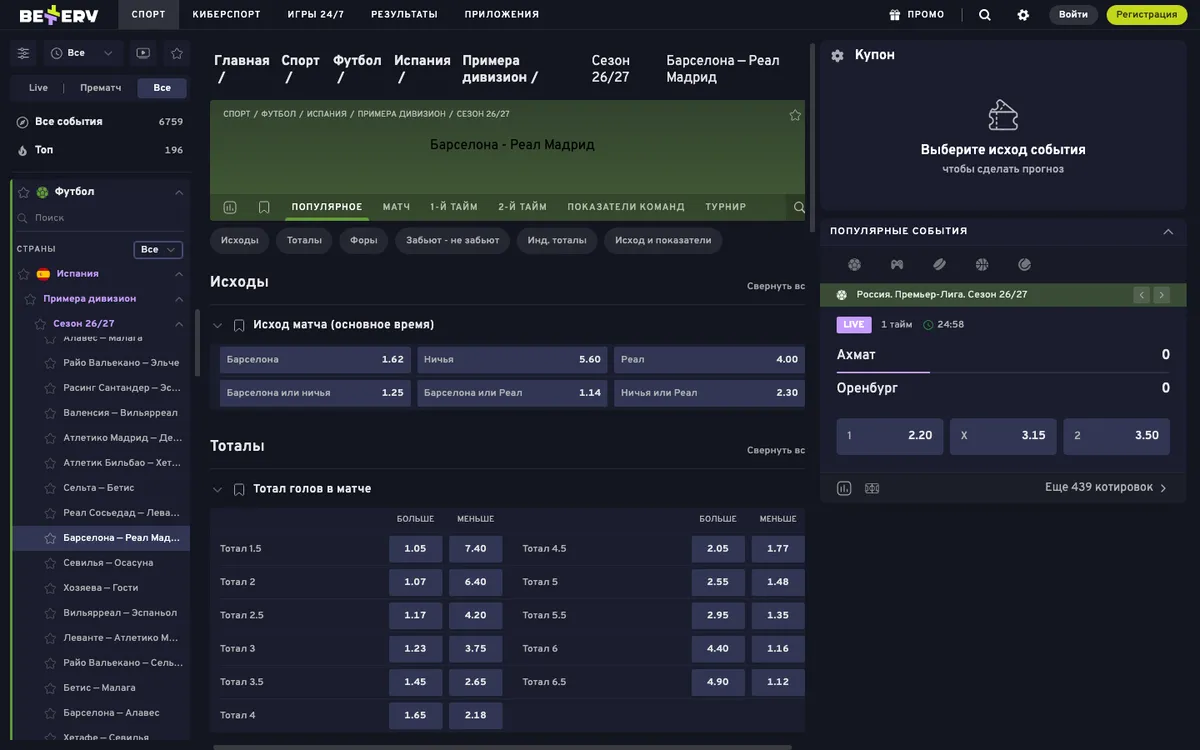Filter popular events by tennis icon

coord(1025,265)
